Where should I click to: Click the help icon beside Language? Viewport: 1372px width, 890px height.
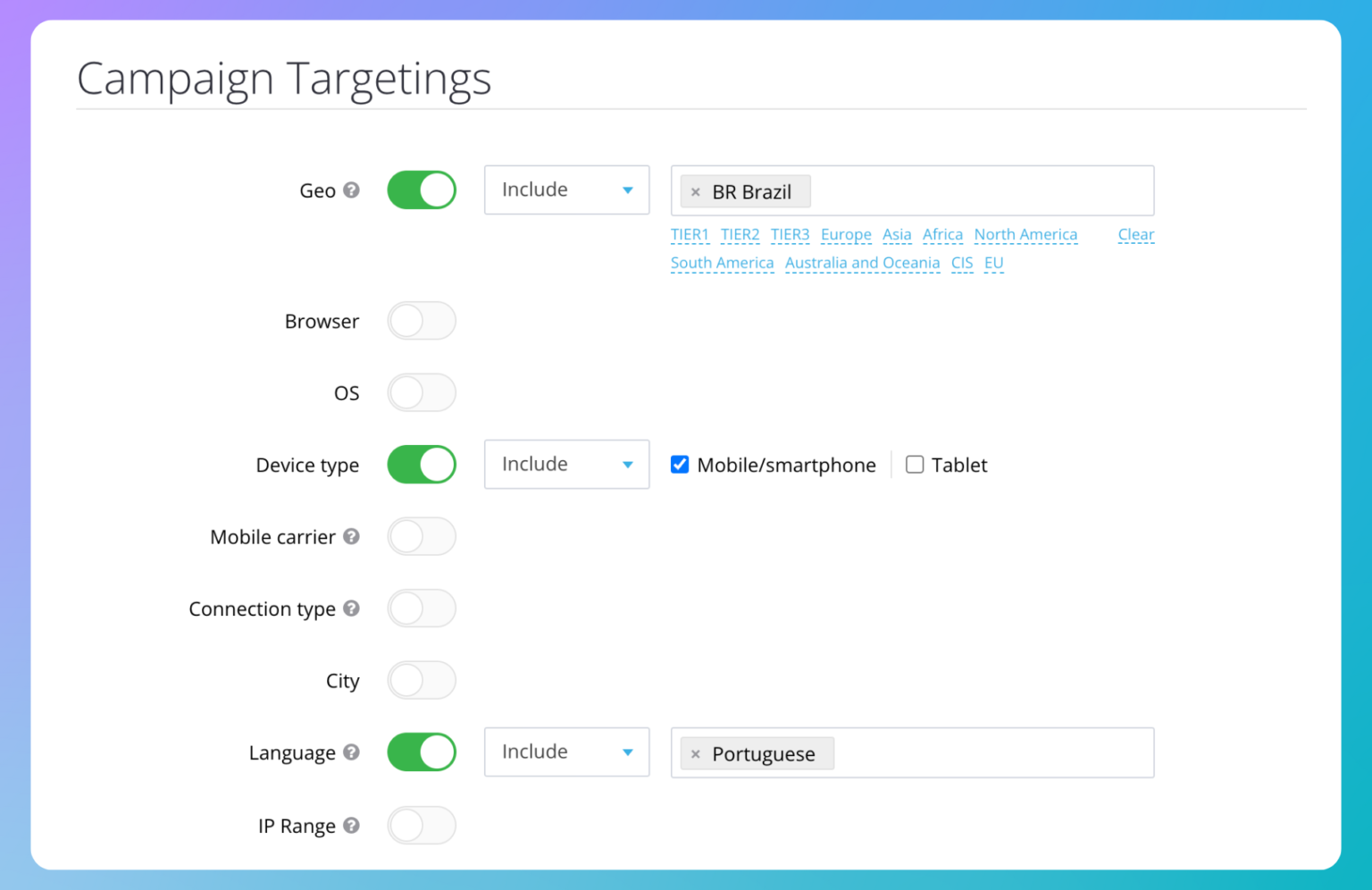351,752
